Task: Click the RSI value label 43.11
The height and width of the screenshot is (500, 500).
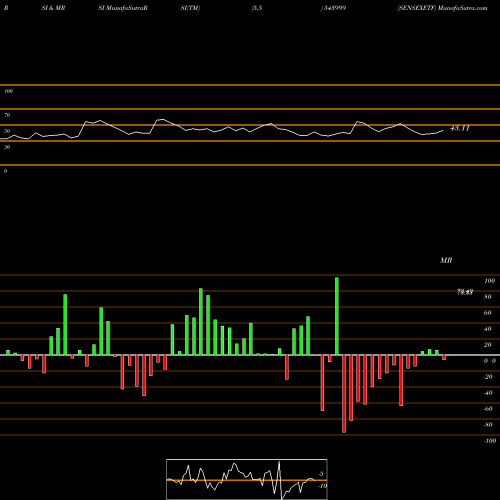Action: pos(460,128)
